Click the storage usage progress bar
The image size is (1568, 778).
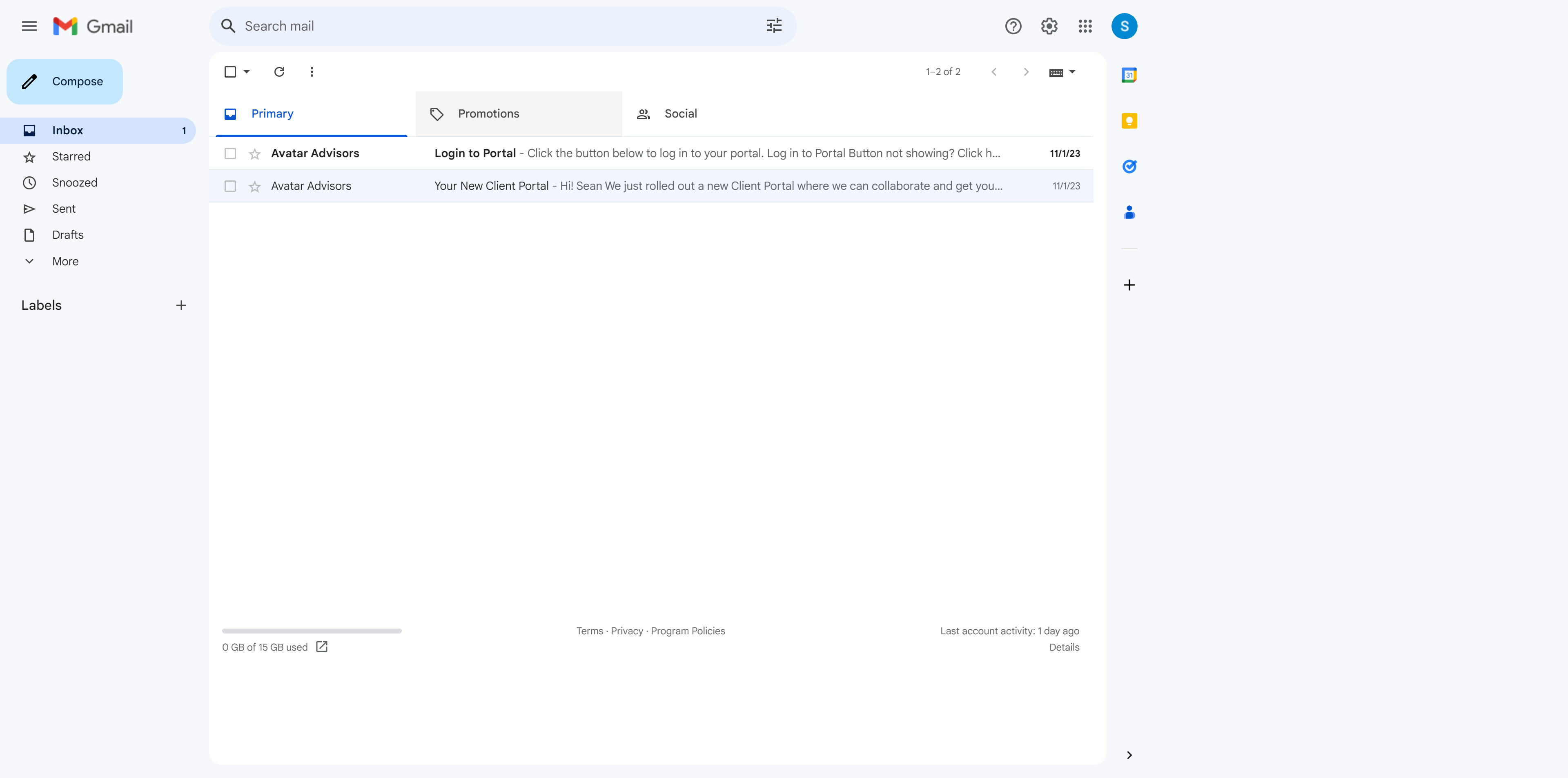pyautogui.click(x=312, y=631)
